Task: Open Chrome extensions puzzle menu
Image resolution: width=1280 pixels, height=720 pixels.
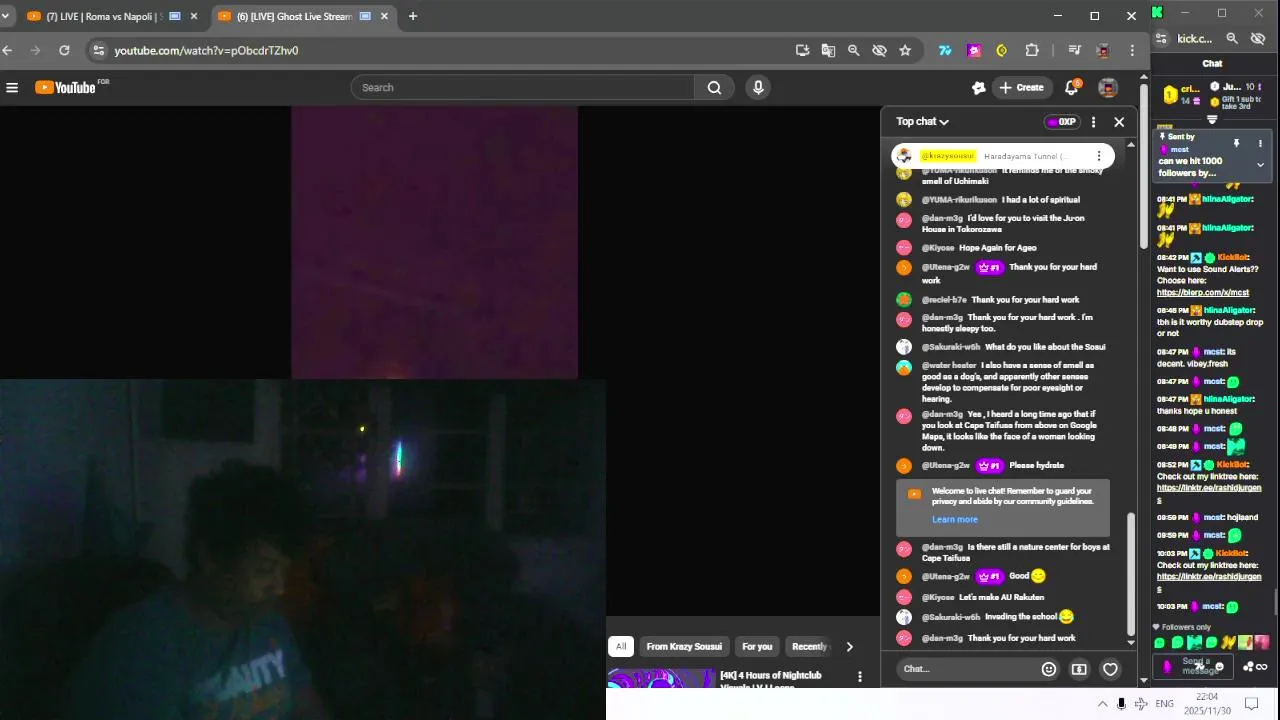Action: pos(1032,50)
